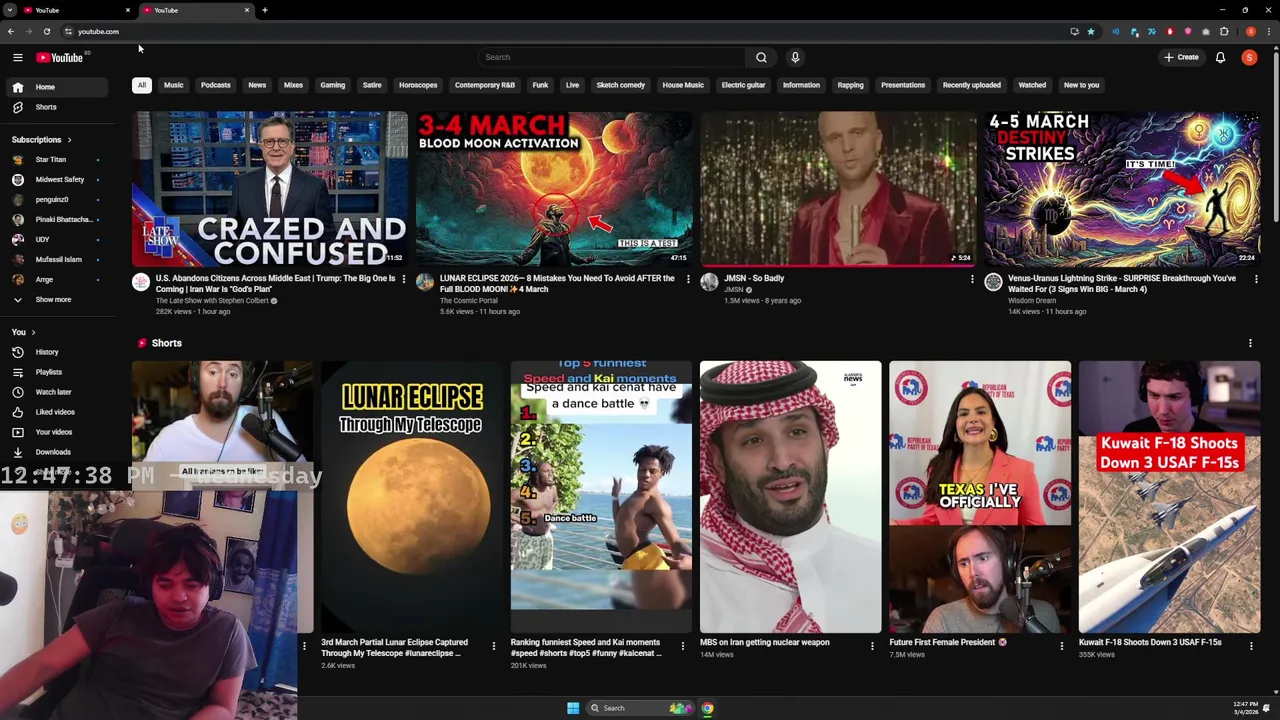Open taskbar clock showing 12:47 PM
Image resolution: width=1280 pixels, height=720 pixels.
[x=1246, y=708]
